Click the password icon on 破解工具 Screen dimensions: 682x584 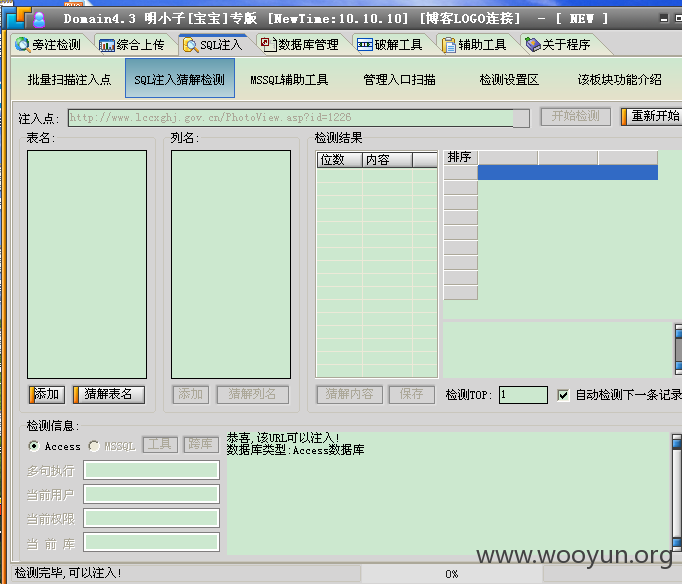pyautogui.click(x=364, y=45)
